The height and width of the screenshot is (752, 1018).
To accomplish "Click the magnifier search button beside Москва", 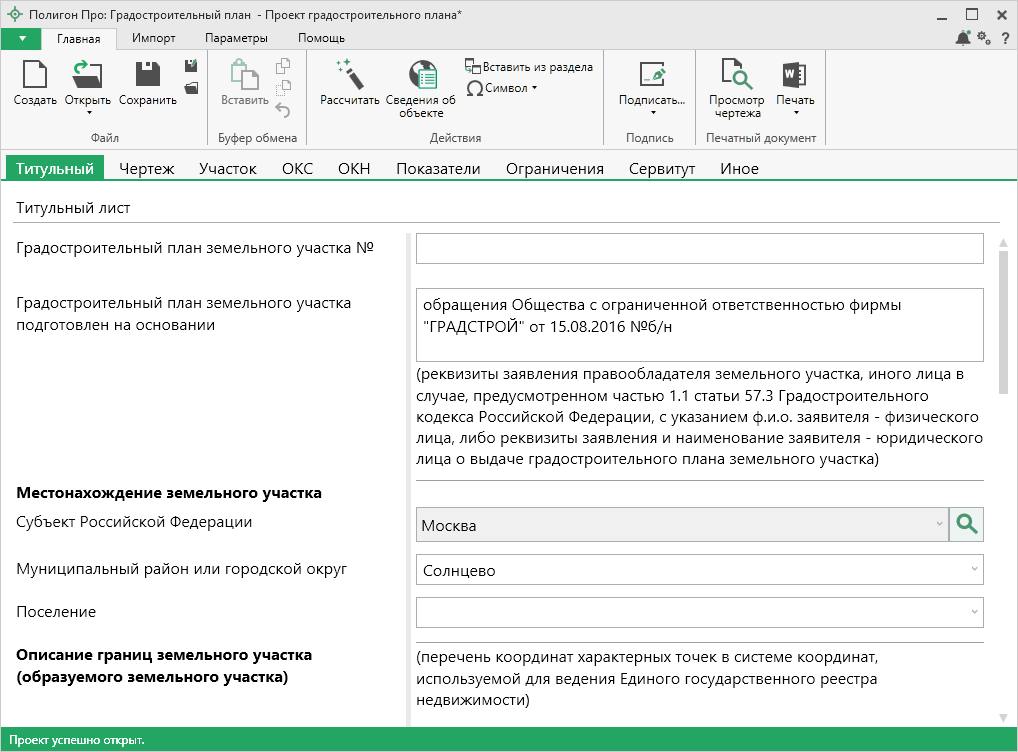I will click(966, 524).
